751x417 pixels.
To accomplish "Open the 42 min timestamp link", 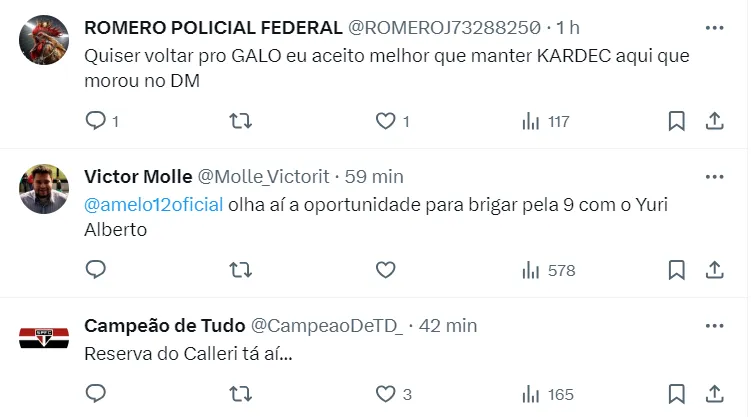I will click(447, 326).
